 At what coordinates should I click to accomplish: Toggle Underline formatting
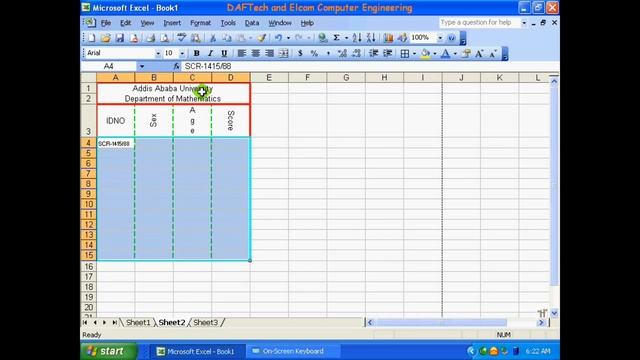pyautogui.click(x=224, y=53)
